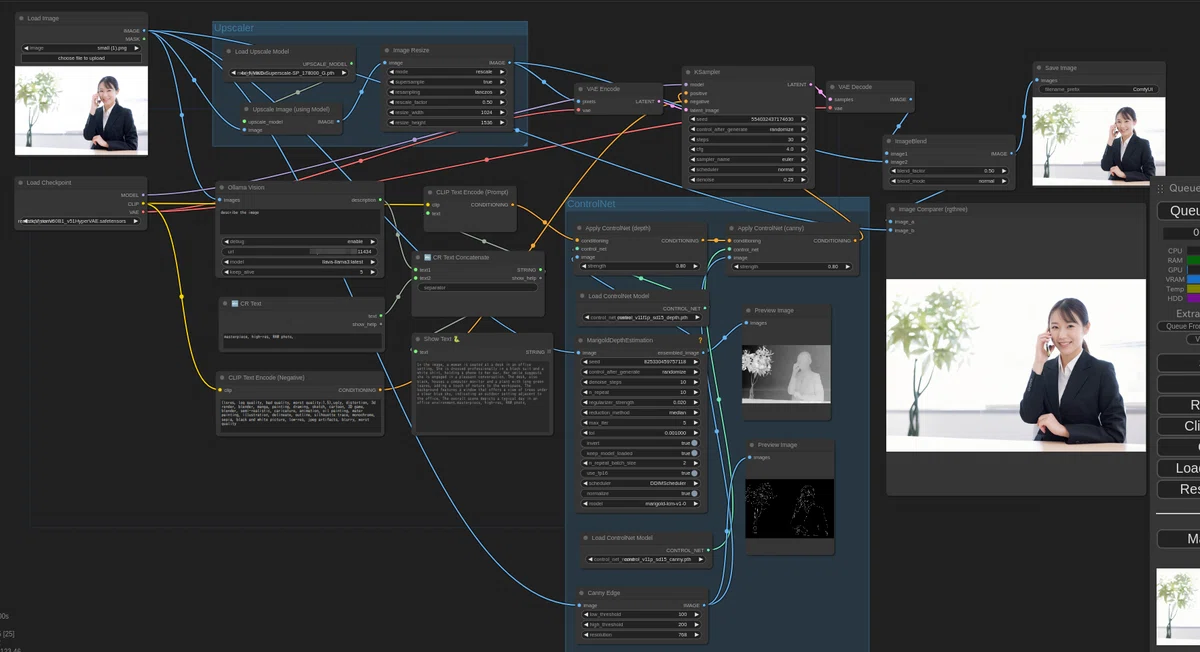This screenshot has height=652, width=1200.
Task: Collapse the Image Resize node
Action: click(x=388, y=49)
